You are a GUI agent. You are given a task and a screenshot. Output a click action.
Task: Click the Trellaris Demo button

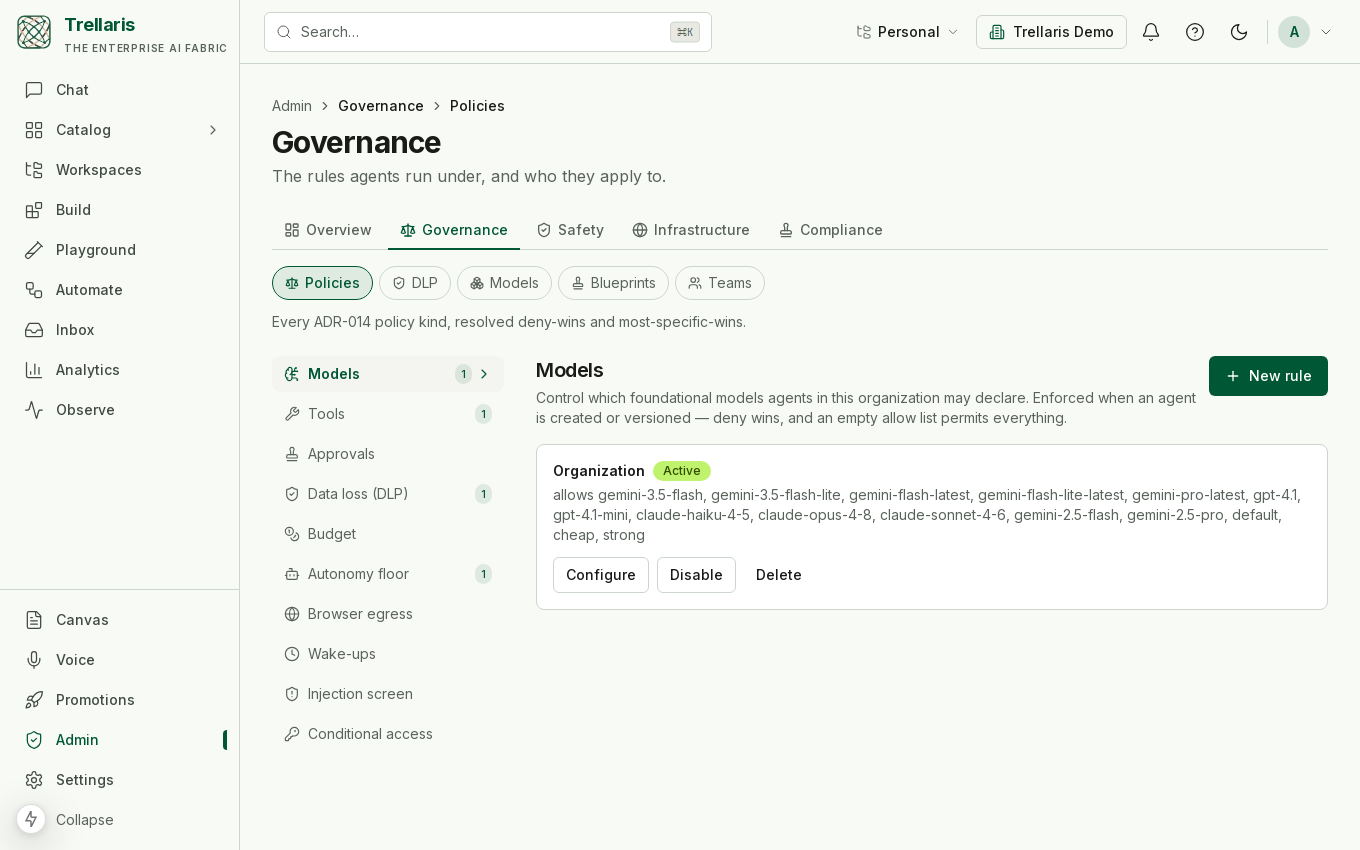(x=1051, y=32)
